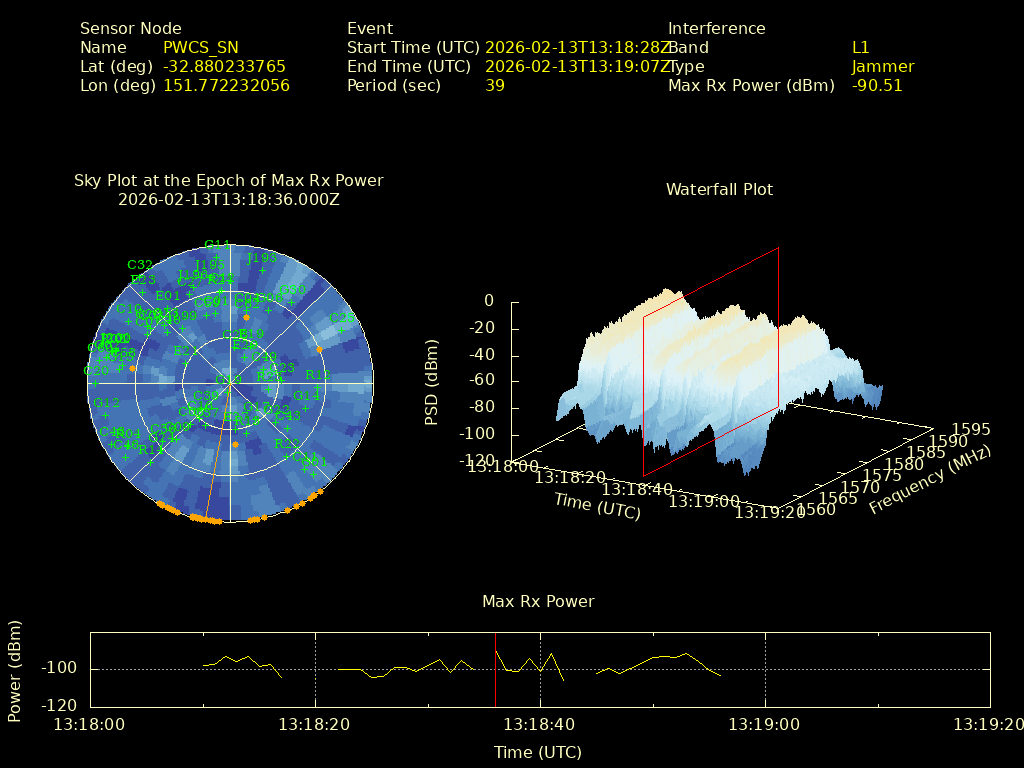The width and height of the screenshot is (1024, 768).
Task: Select the C32 satellite marker
Action: click(x=140, y=265)
